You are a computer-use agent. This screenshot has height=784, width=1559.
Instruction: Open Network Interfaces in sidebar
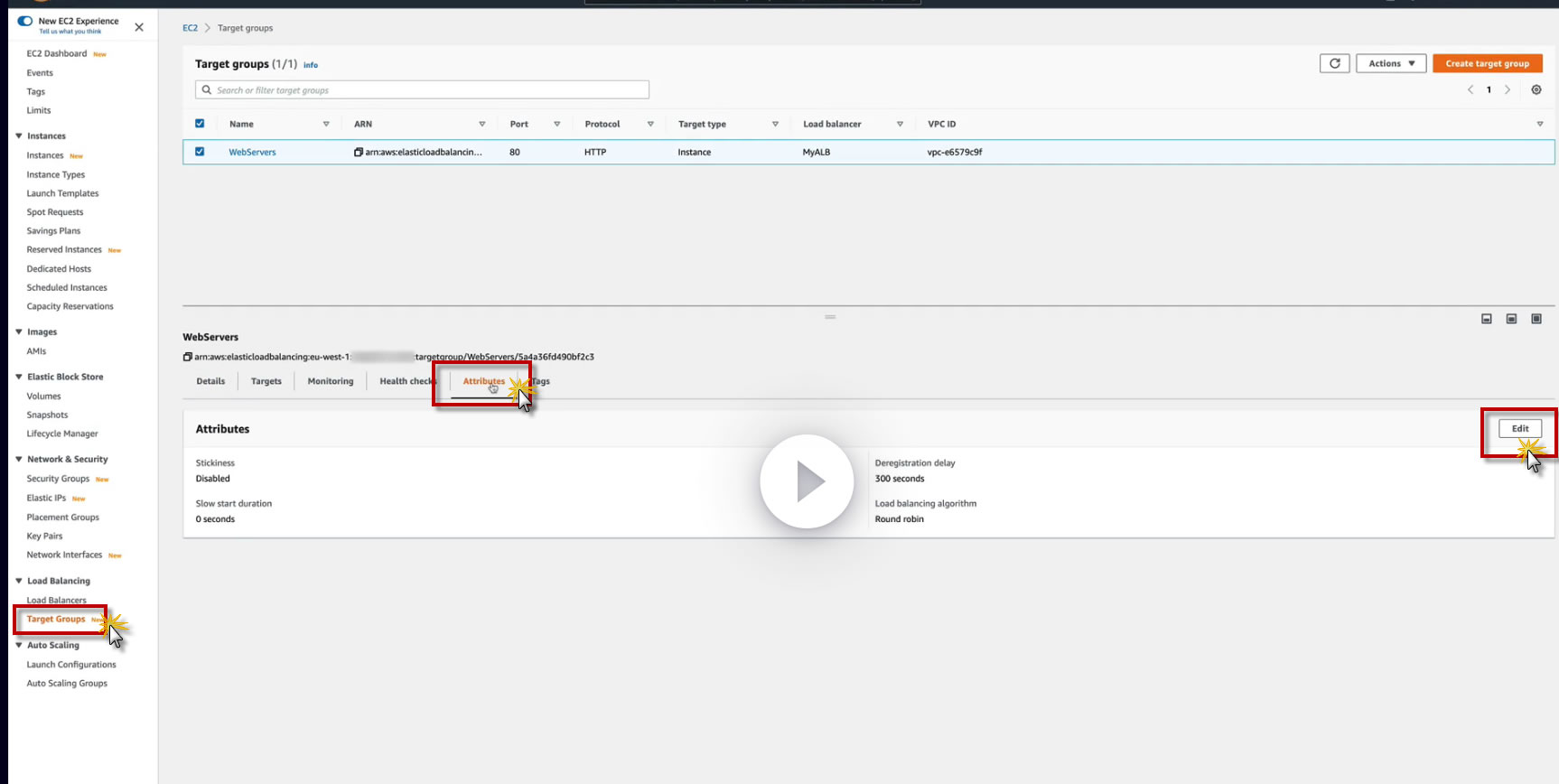(64, 555)
